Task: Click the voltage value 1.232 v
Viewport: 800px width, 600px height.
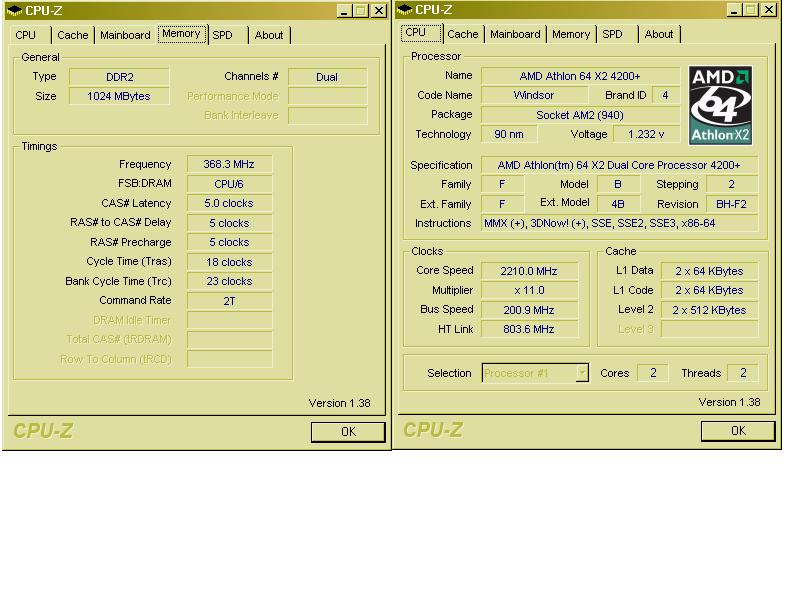Action: 646,135
